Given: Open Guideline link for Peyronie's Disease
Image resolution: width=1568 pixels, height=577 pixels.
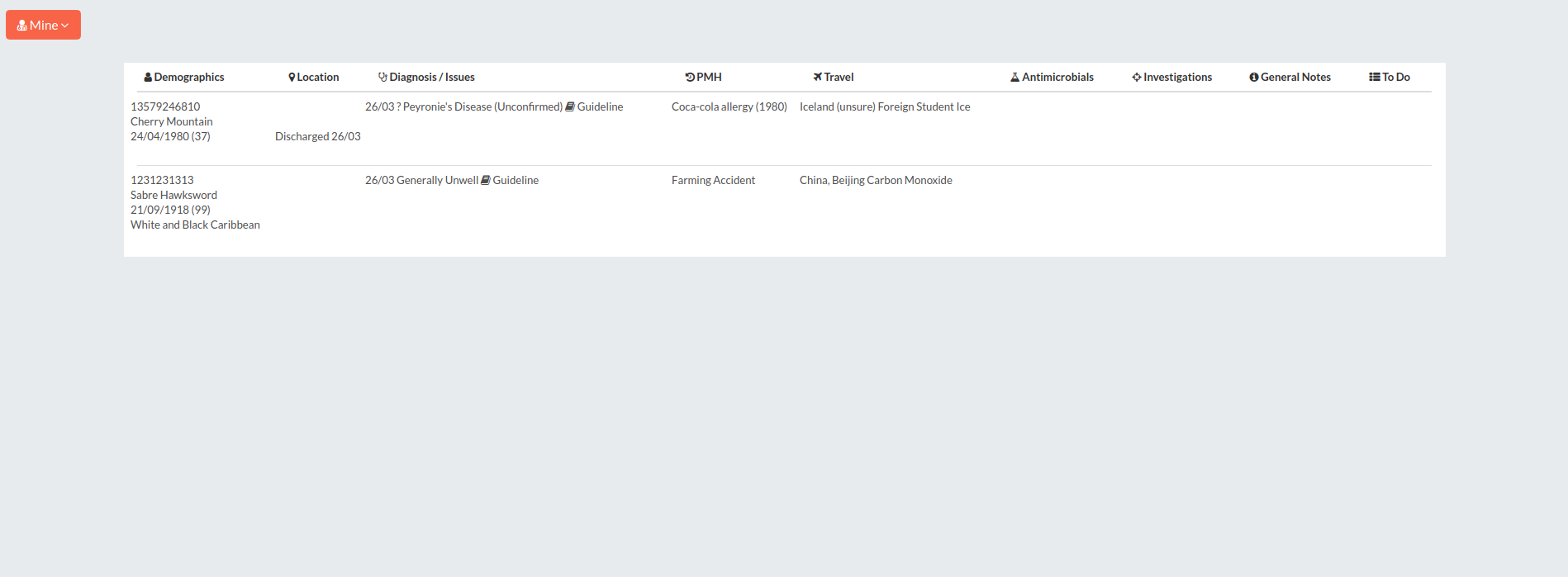Looking at the screenshot, I should coord(600,106).
